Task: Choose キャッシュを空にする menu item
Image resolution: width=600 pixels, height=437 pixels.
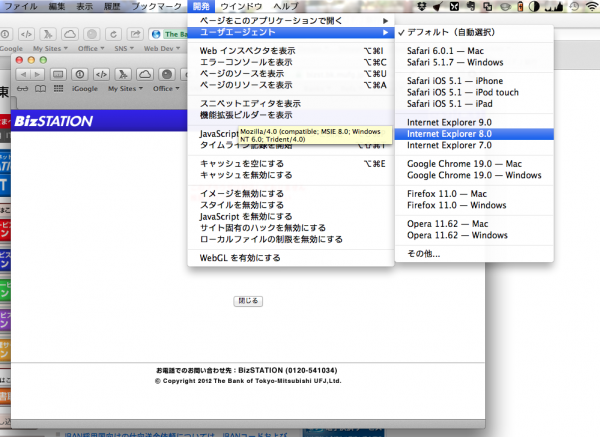Action: (x=291, y=164)
